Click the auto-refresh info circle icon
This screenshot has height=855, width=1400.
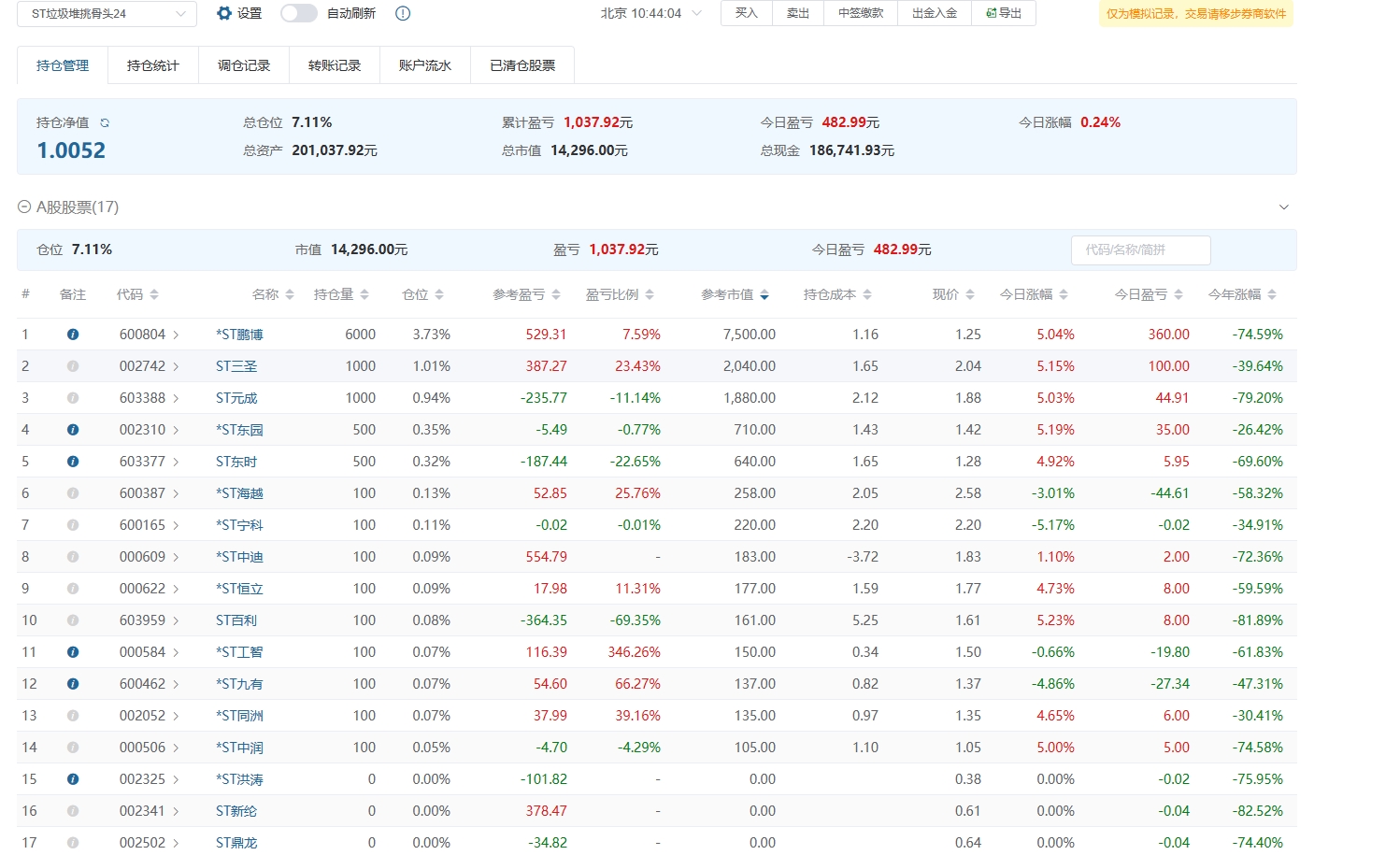(x=403, y=13)
